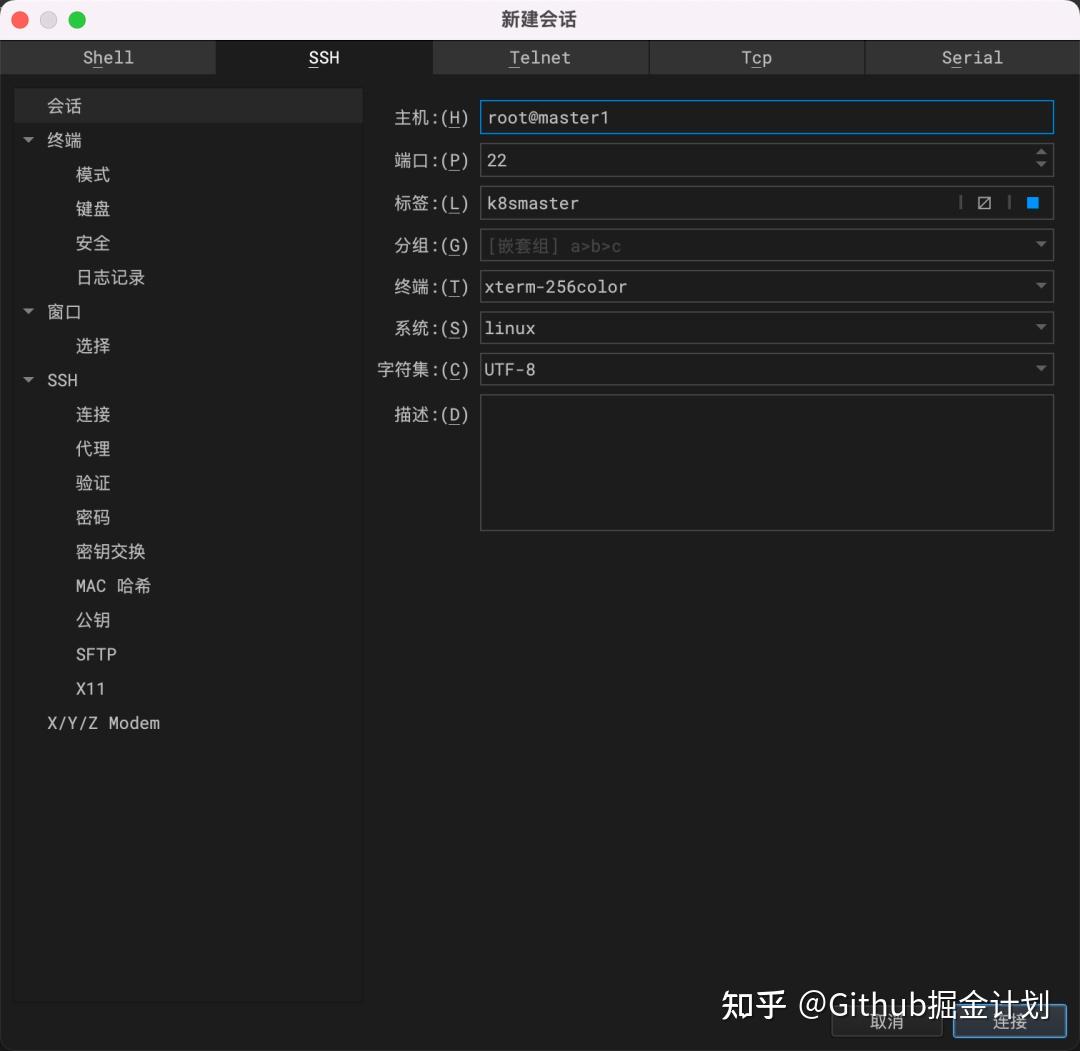Screen dimensions: 1080x1051
Task: Open the blue label color swatch
Action: click(x=1032, y=203)
